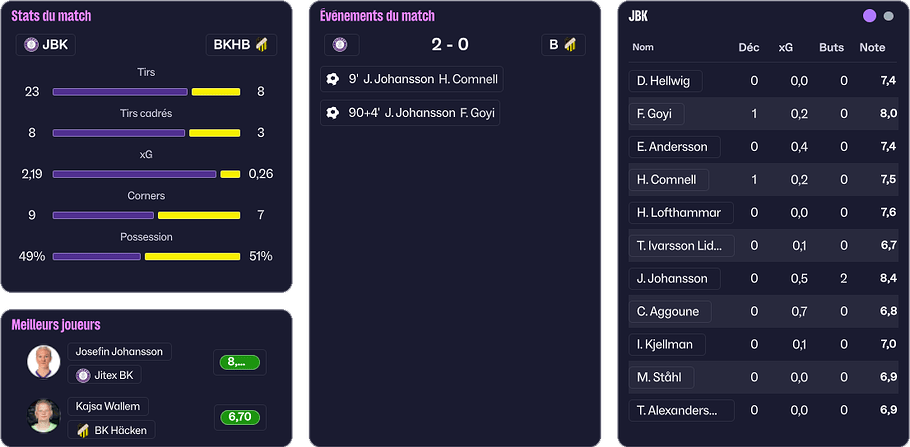
Task: Switch to the grey team dot in the JBK panel
Action: [x=888, y=16]
